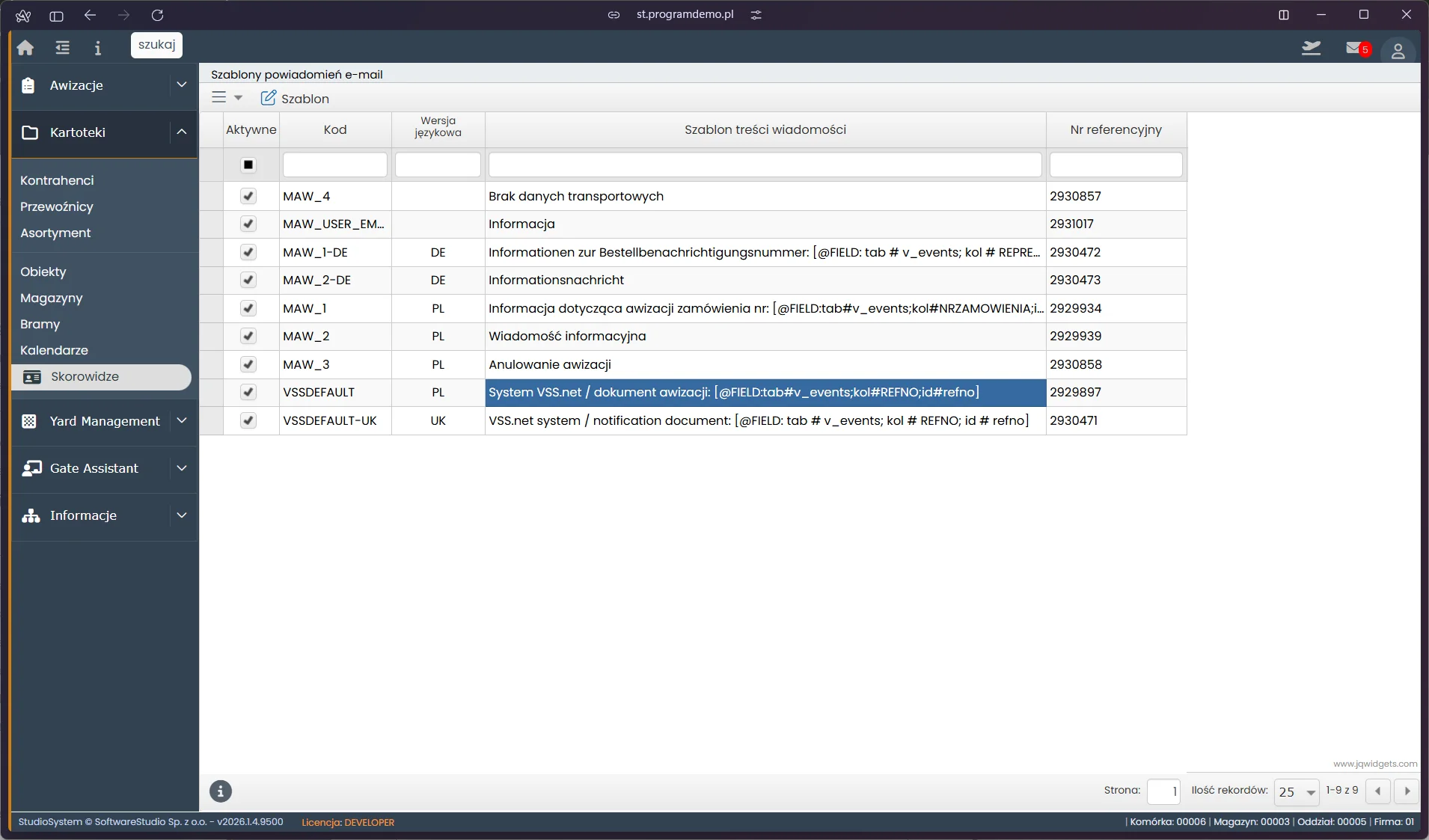Open the browser split view icon
This screenshot has height=840, width=1429.
[x=1283, y=15]
